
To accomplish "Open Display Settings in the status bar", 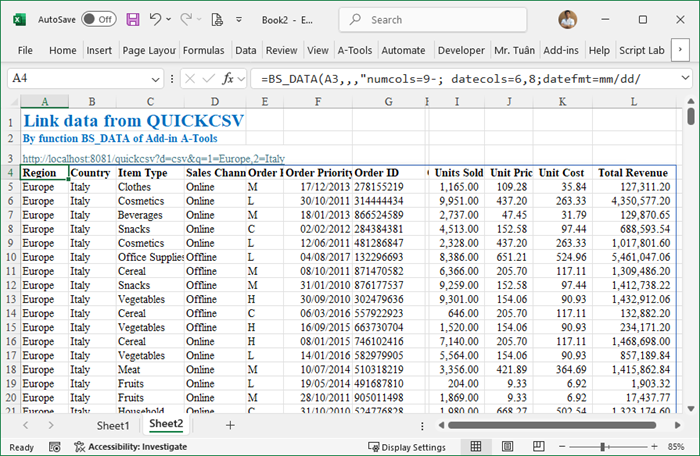I will coord(407,447).
